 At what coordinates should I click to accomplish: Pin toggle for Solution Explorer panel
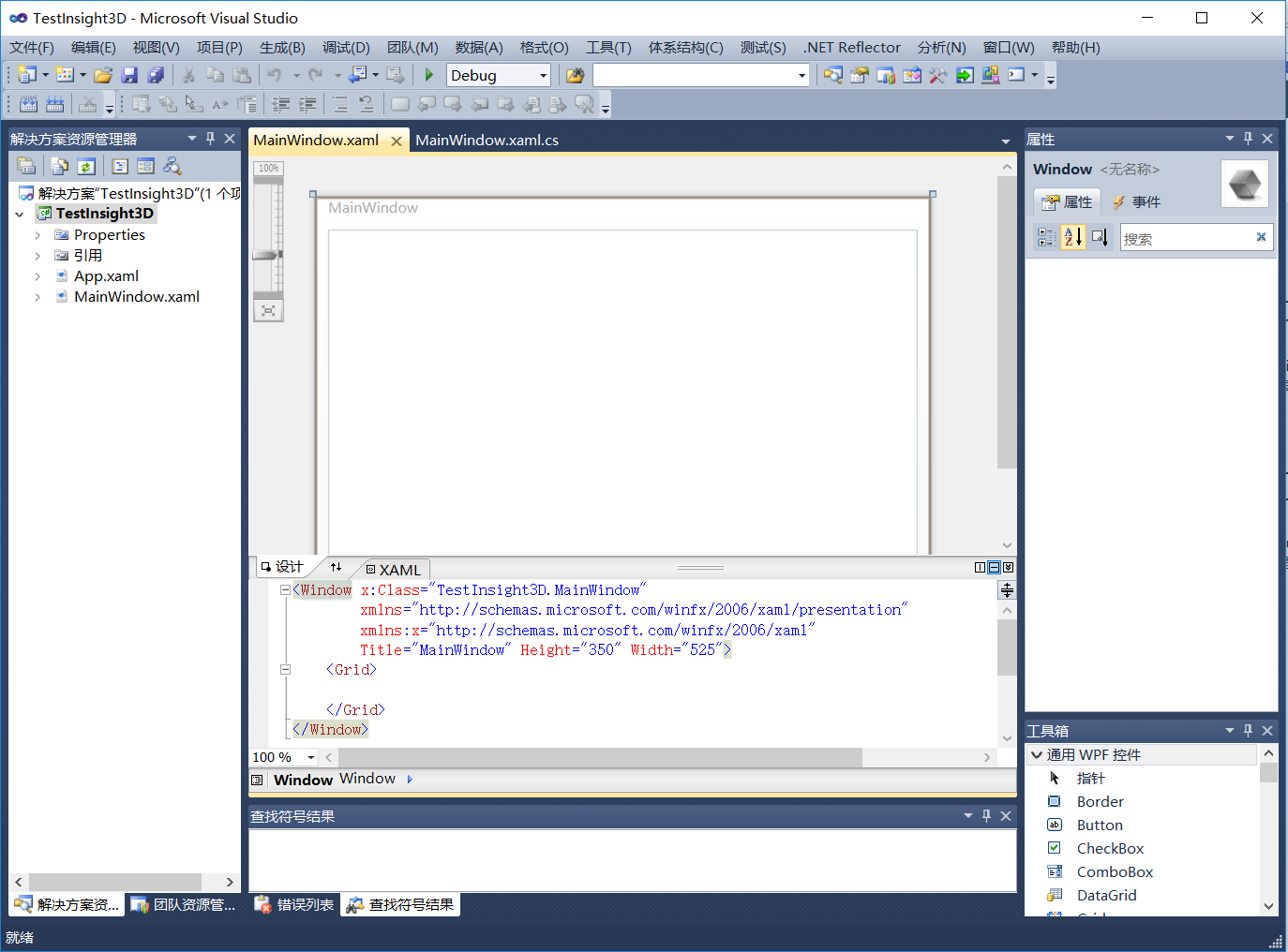(210, 139)
